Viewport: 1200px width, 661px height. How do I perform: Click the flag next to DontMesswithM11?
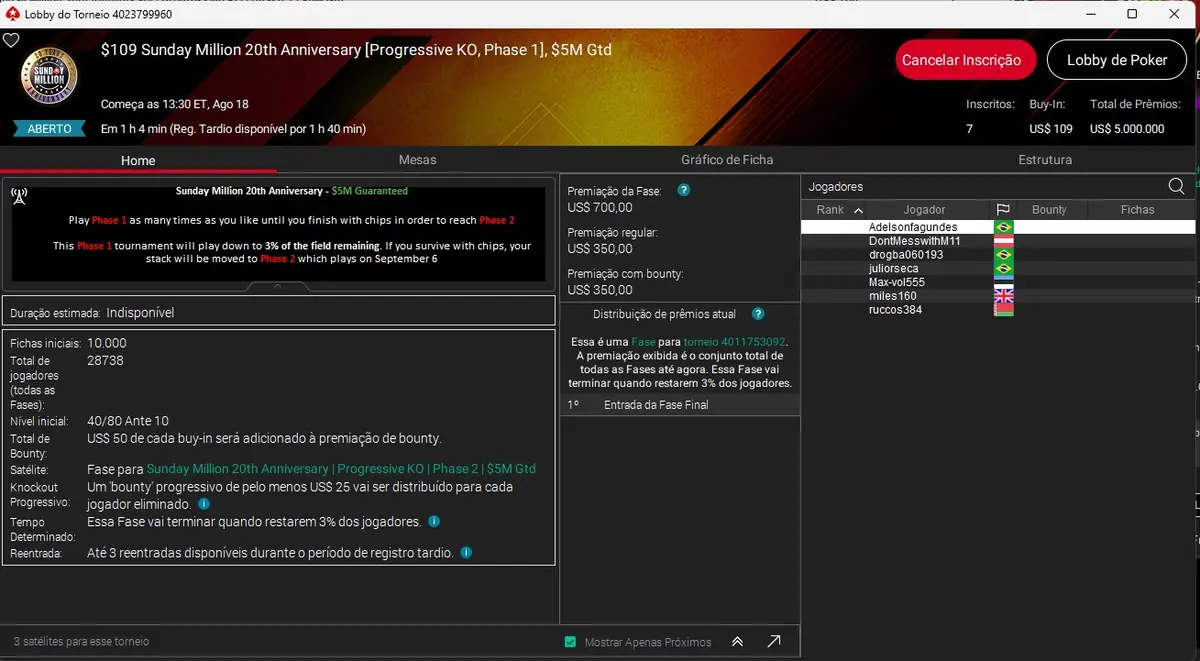[1003, 241]
